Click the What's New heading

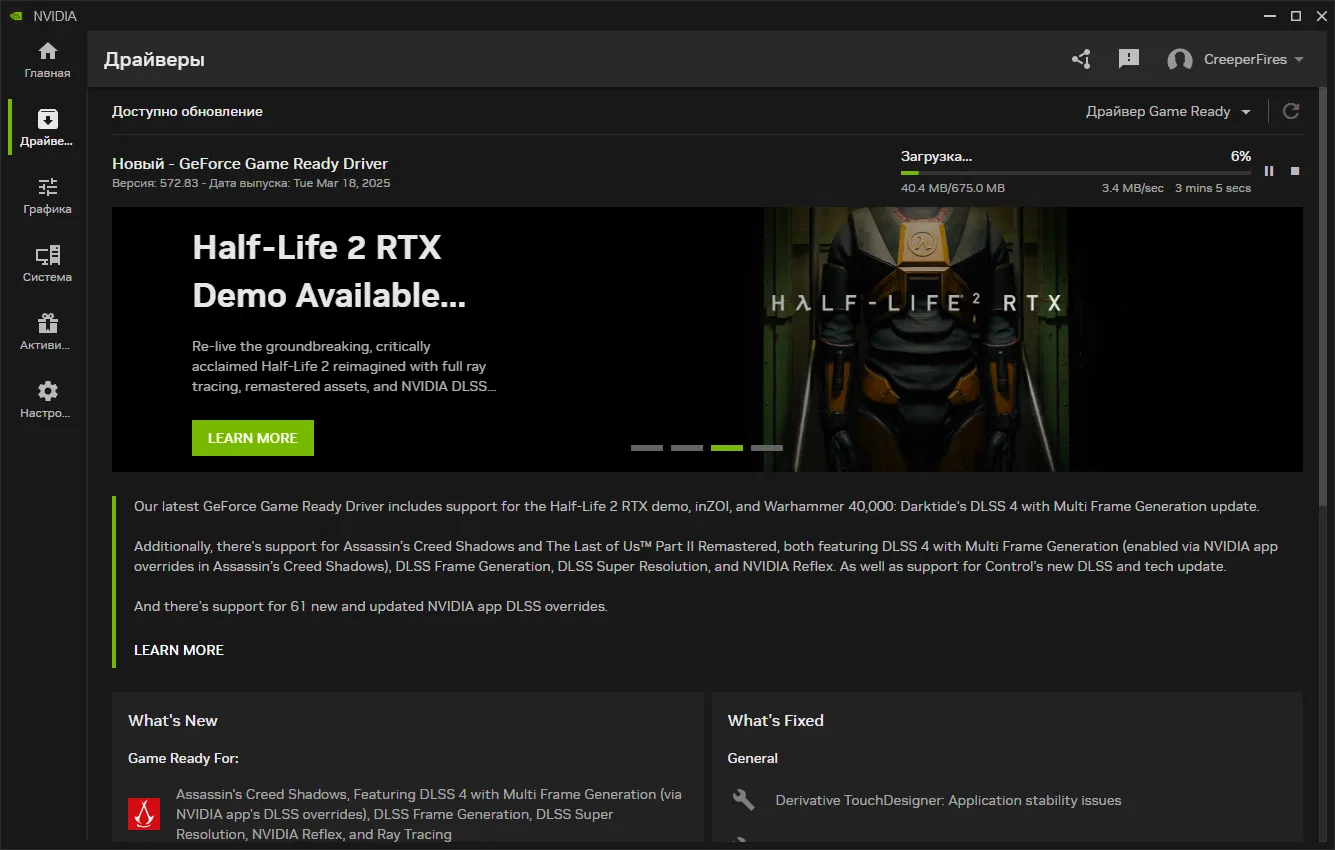point(173,720)
